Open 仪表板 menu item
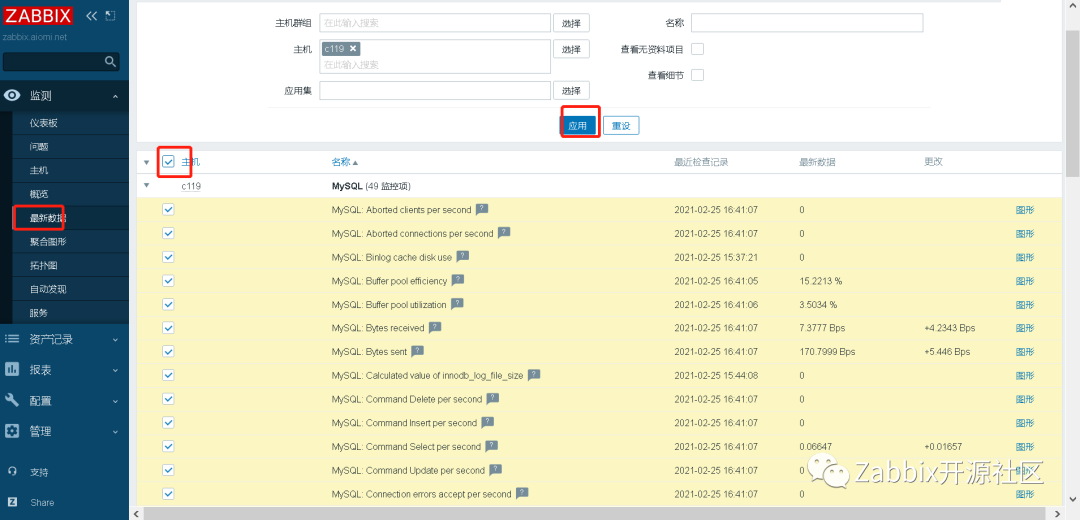 tap(43, 123)
